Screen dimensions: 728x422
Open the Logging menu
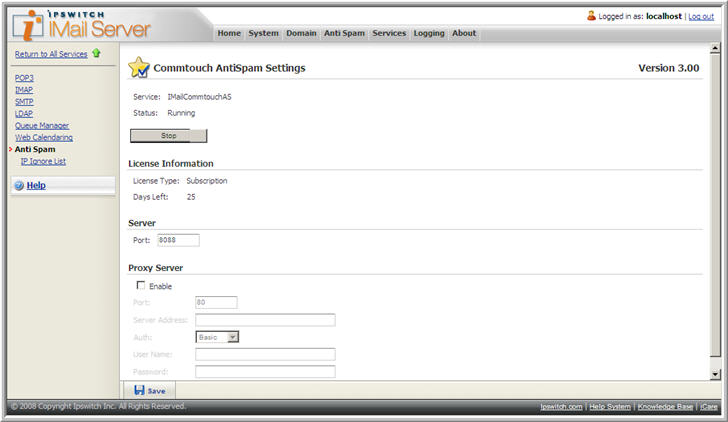[429, 33]
